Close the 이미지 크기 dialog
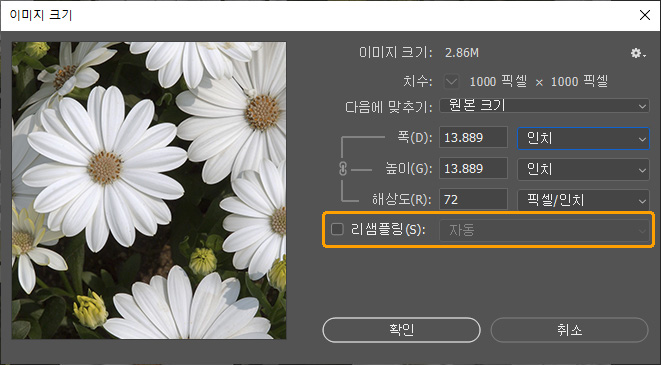 (x=645, y=15)
